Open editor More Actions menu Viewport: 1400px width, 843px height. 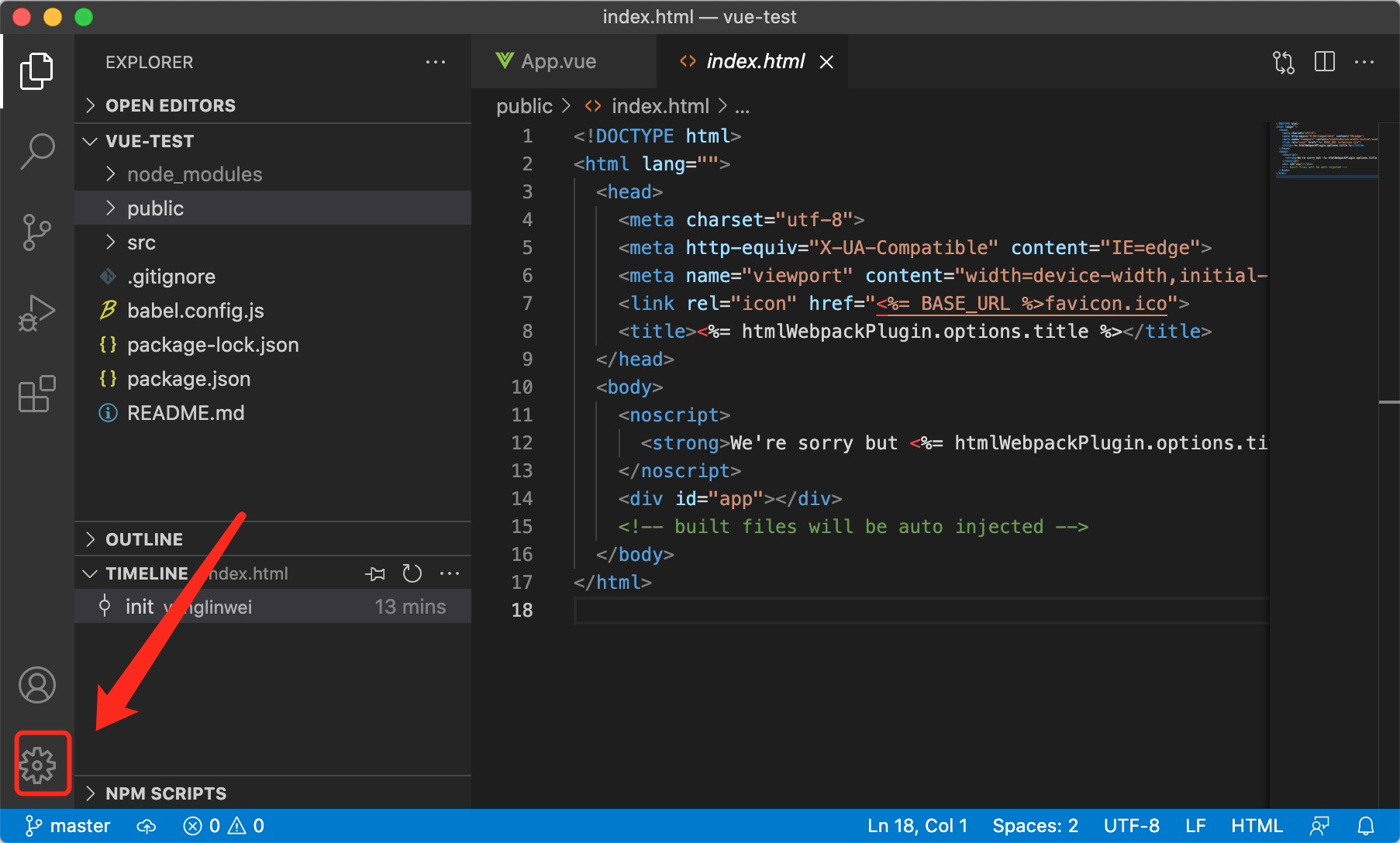(1364, 62)
